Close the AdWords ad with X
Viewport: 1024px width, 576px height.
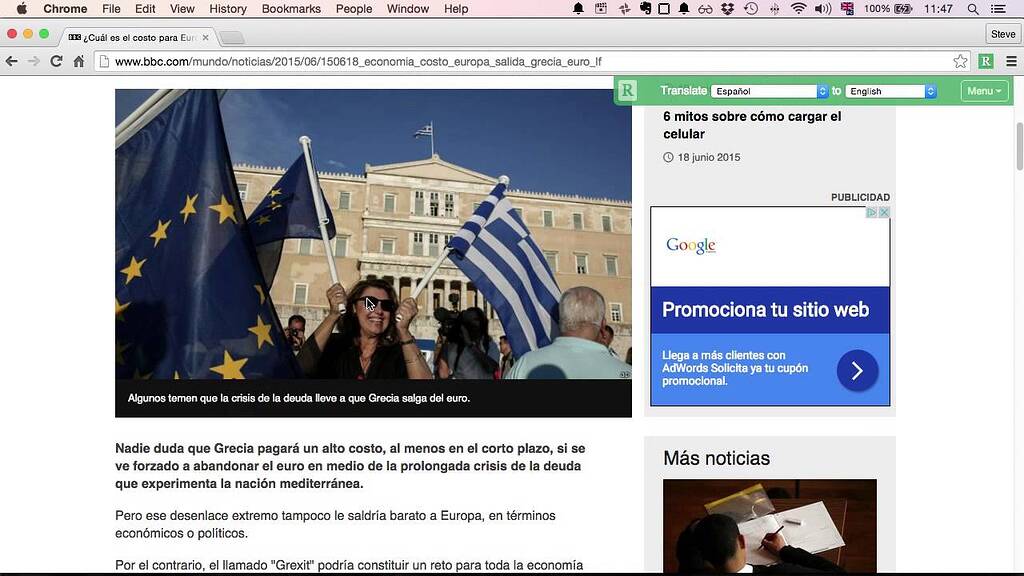coord(884,213)
